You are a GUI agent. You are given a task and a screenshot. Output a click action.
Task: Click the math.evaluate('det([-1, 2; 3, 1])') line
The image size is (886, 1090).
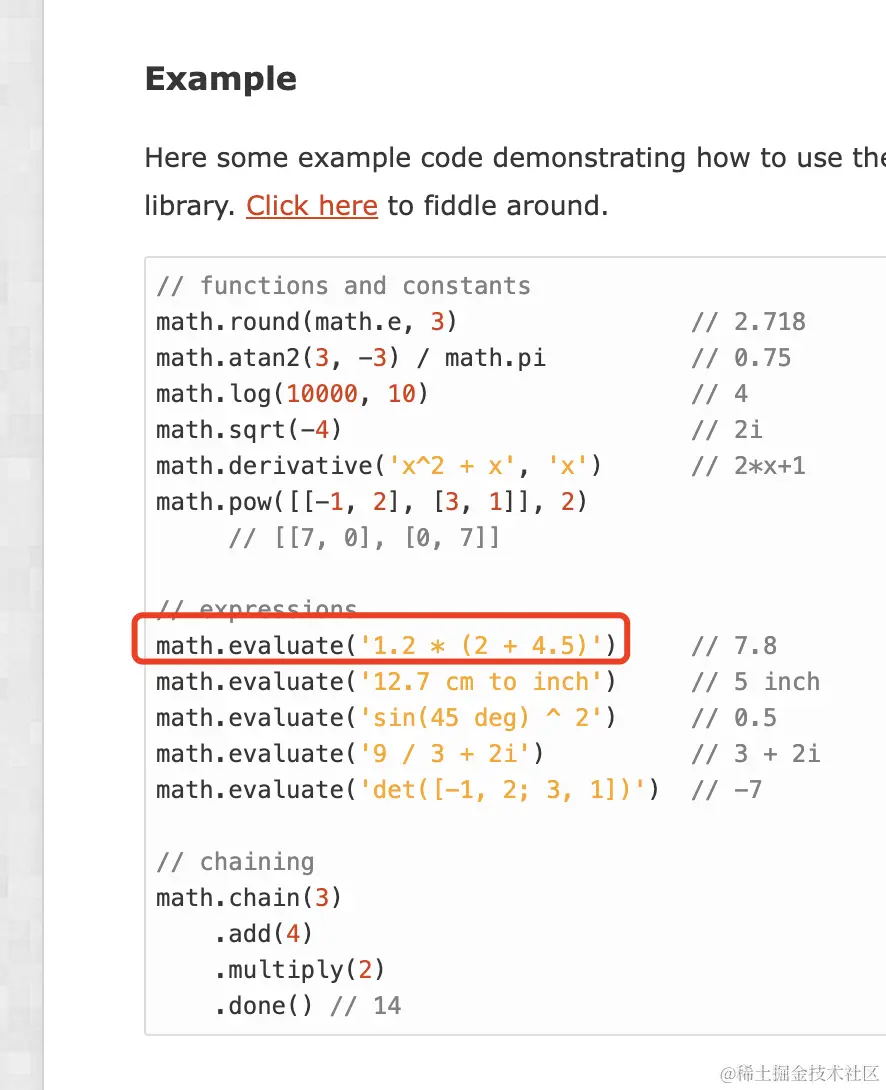coord(408,790)
